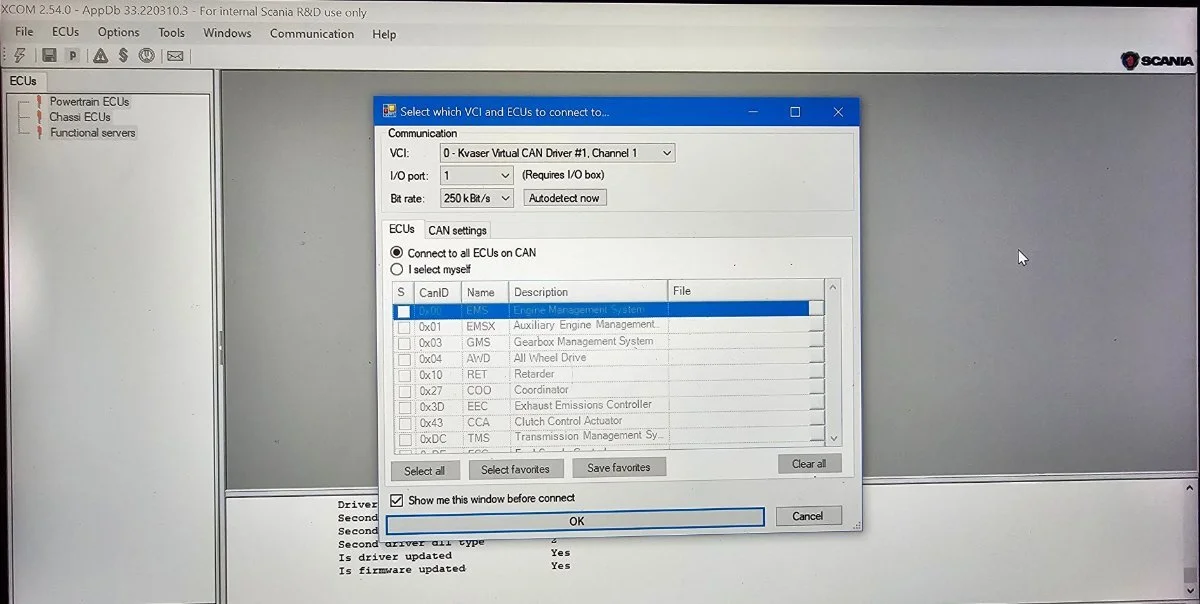1200x604 pixels.
Task: Open the File menu
Action: click(x=24, y=32)
